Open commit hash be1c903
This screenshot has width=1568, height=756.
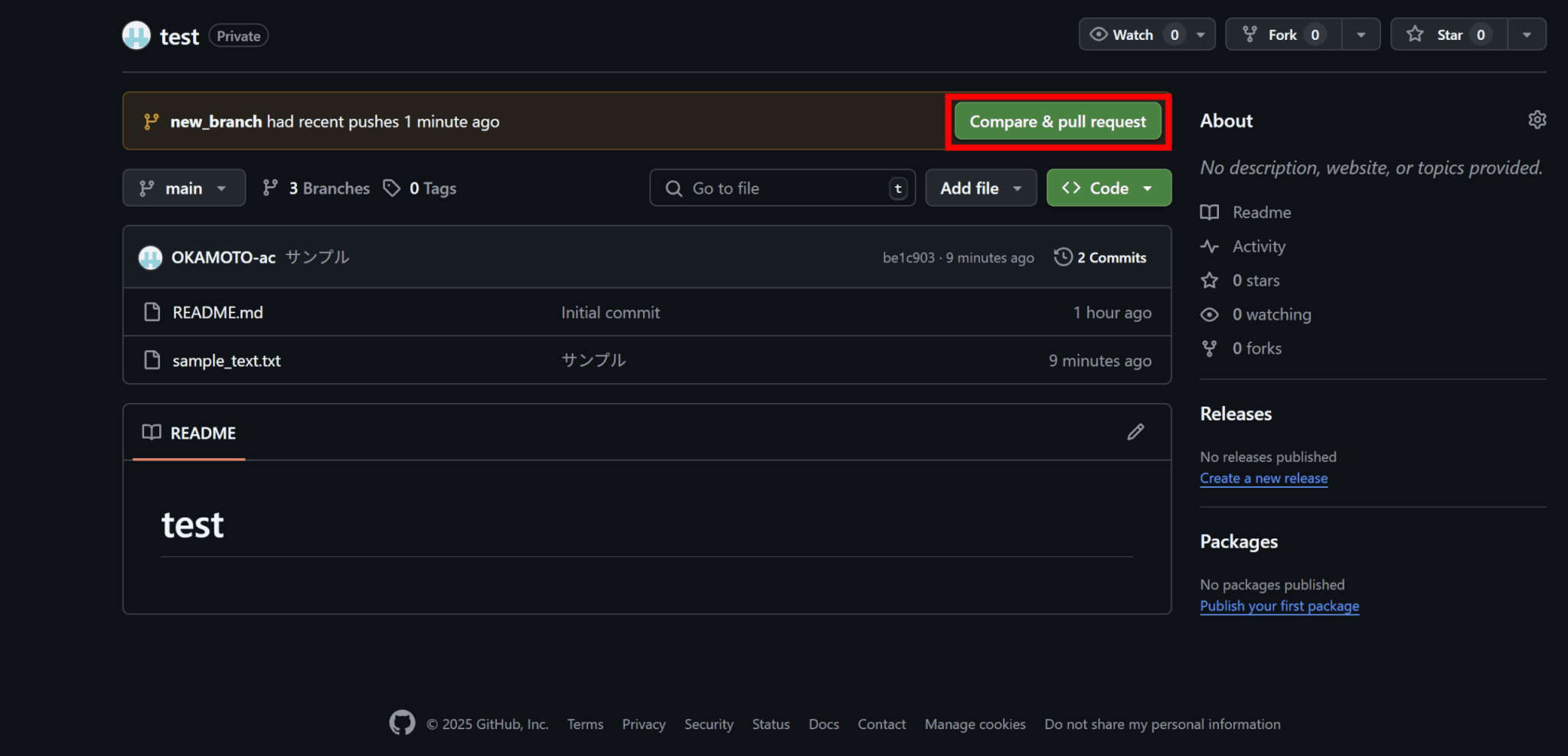coord(909,257)
